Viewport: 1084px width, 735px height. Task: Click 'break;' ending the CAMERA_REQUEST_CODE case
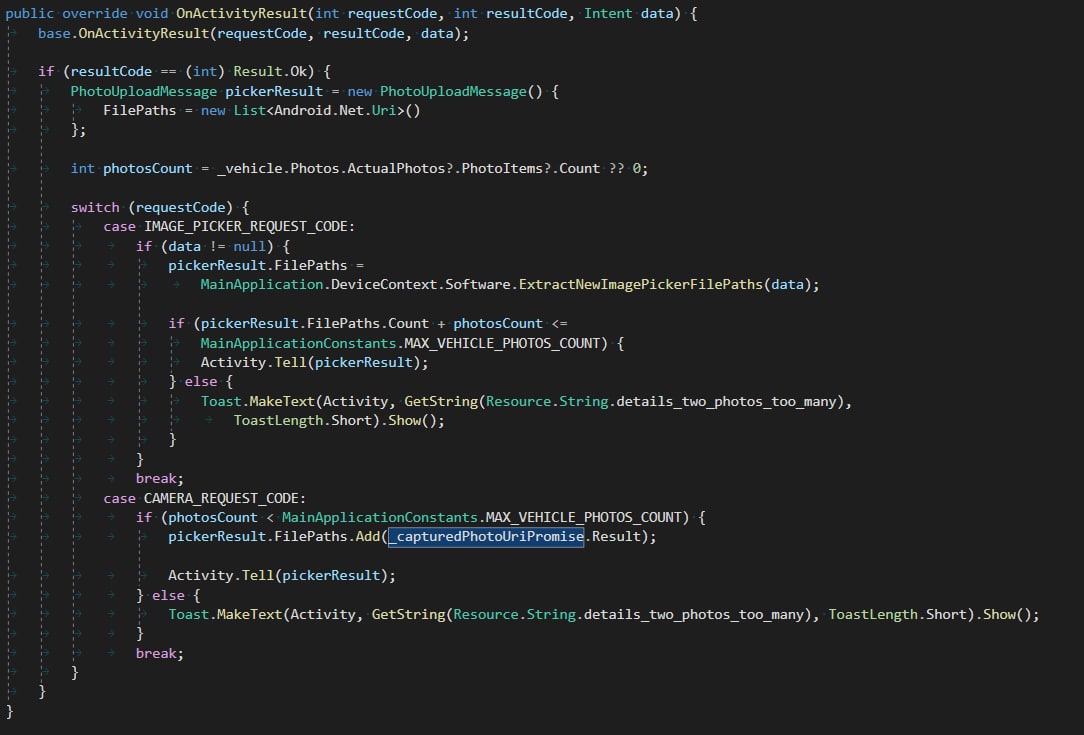click(x=160, y=653)
